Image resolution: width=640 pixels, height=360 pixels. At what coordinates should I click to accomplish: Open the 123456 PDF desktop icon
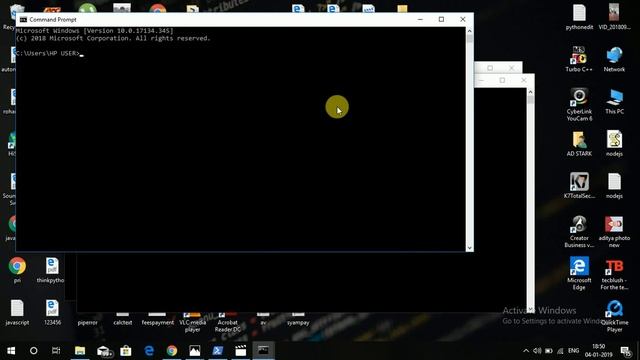point(52,312)
